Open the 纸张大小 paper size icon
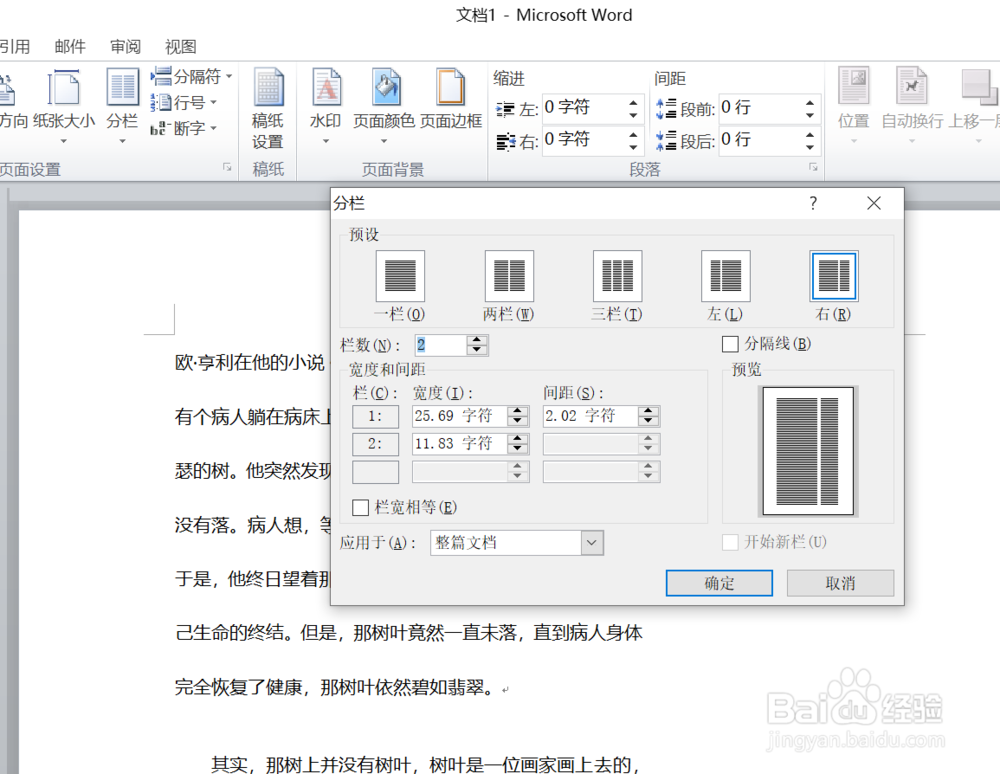 coord(64,89)
